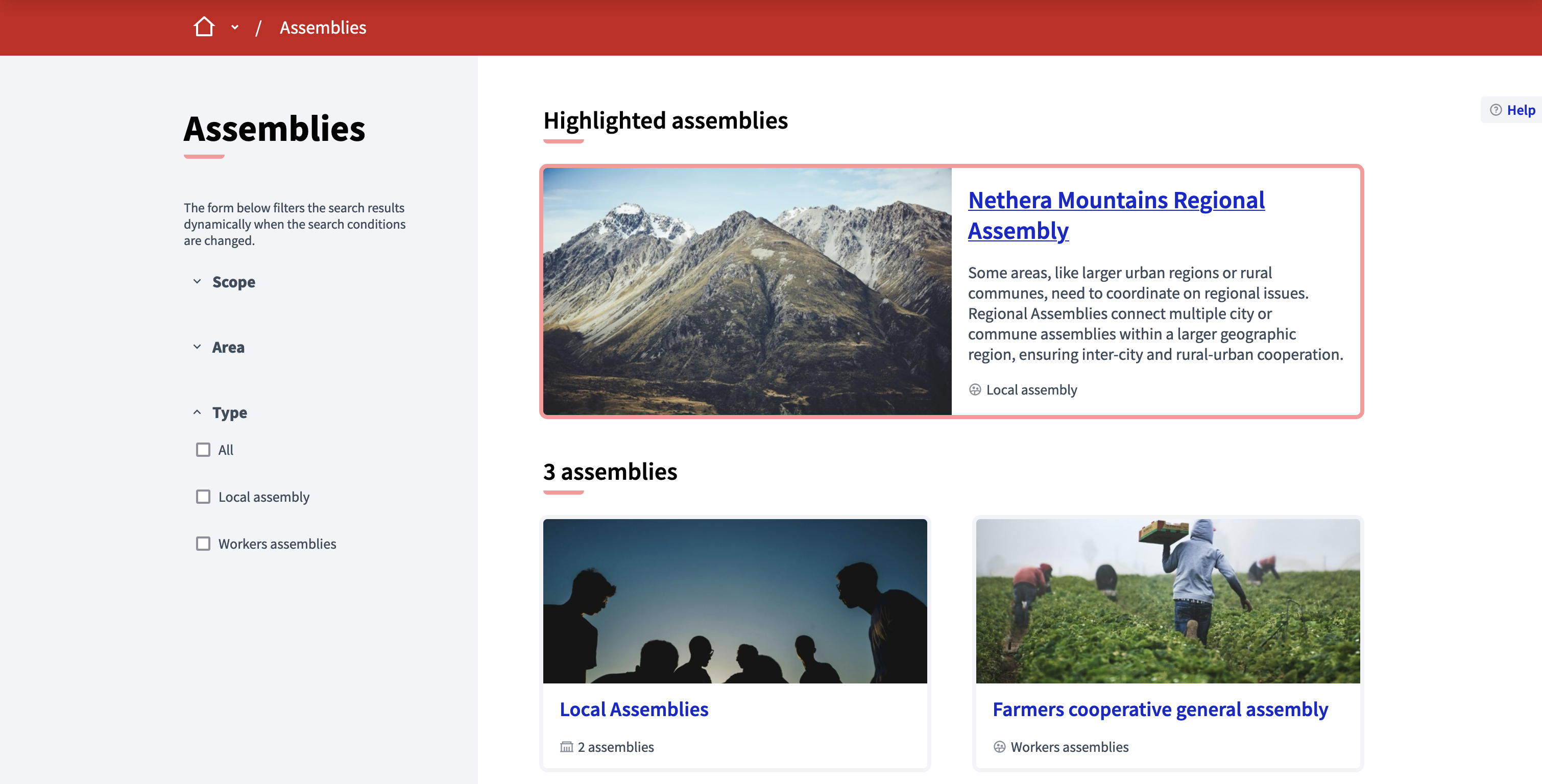
Task: Click the building icon beside 2 assemblies
Action: tap(566, 747)
